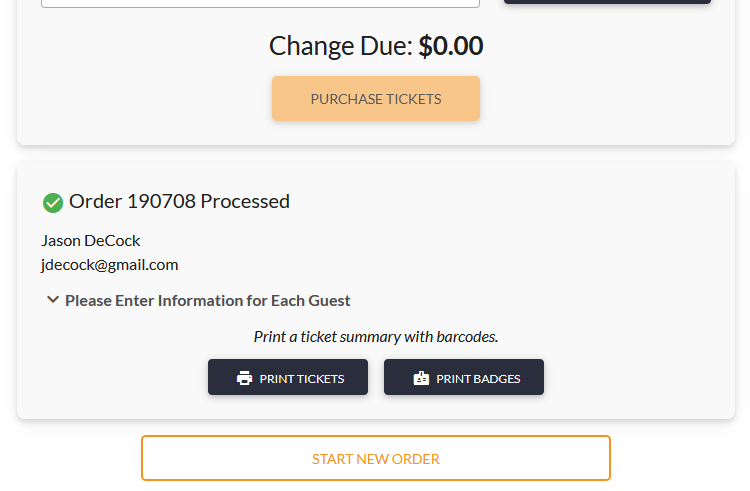Click the $0.00 change due amount
750x491 pixels.
click(x=451, y=46)
